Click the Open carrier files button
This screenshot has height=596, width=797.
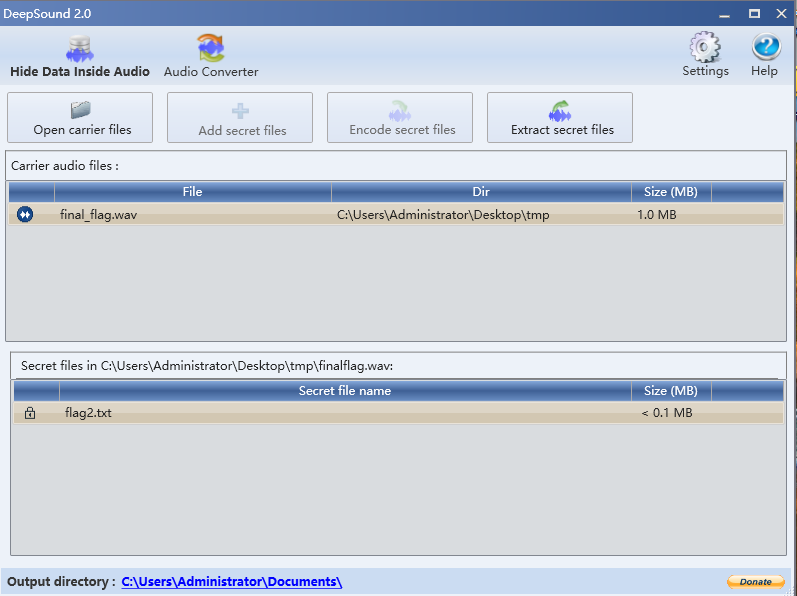[x=80, y=117]
